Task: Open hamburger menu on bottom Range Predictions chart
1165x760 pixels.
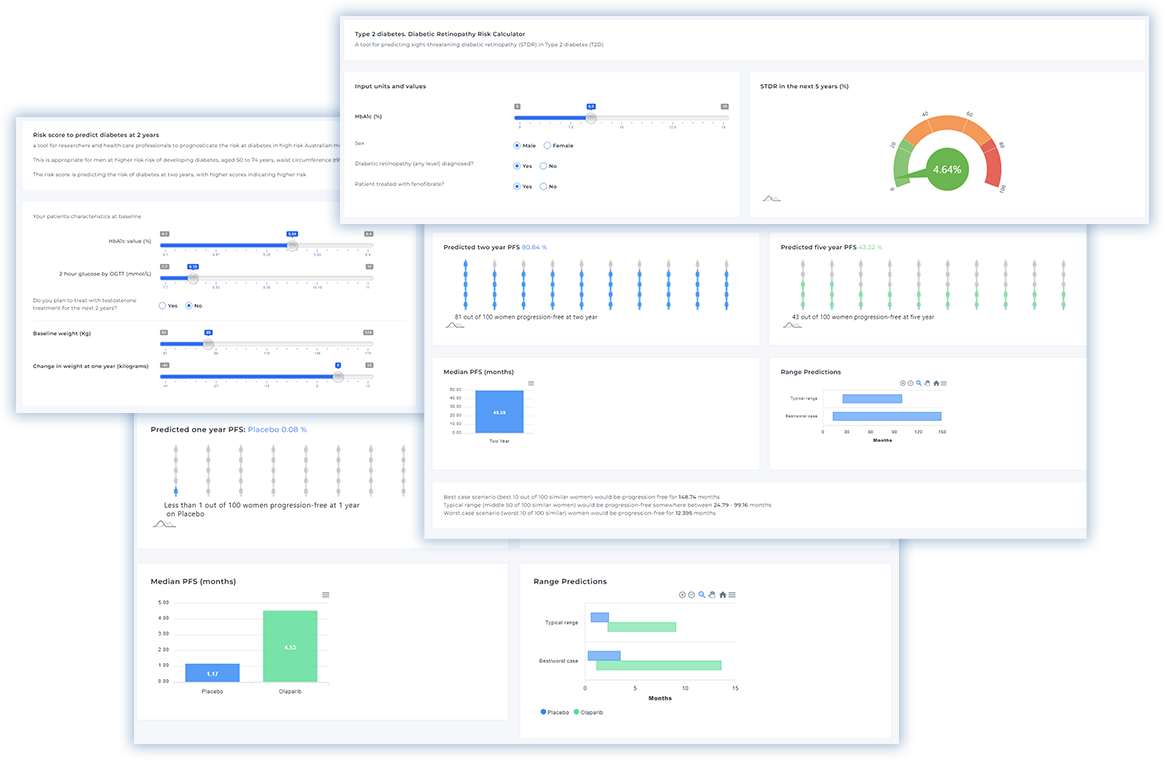Action: 732,594
